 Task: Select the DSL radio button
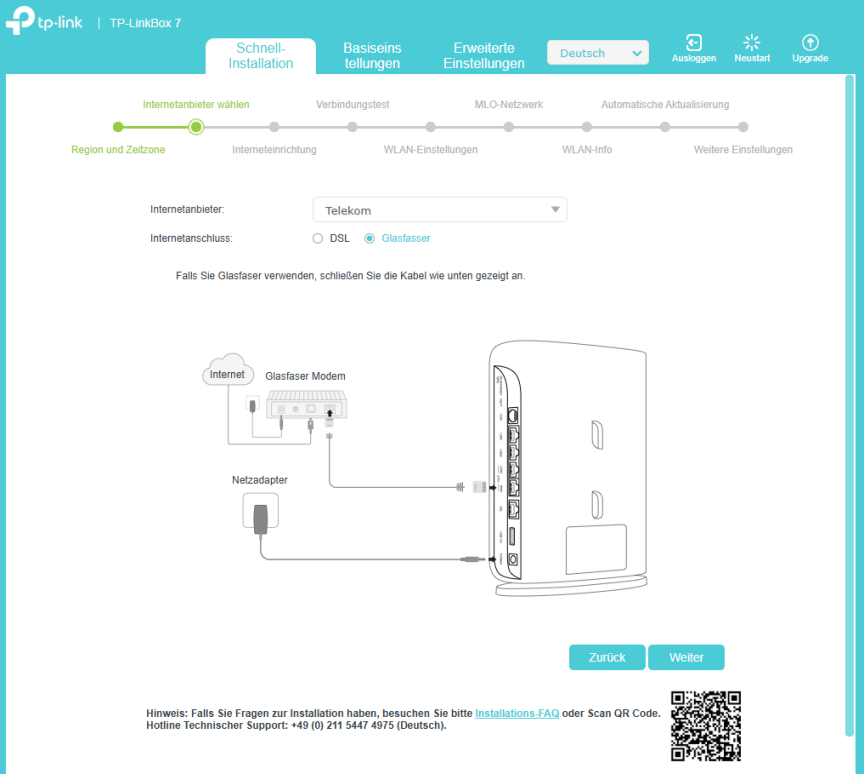point(317,239)
